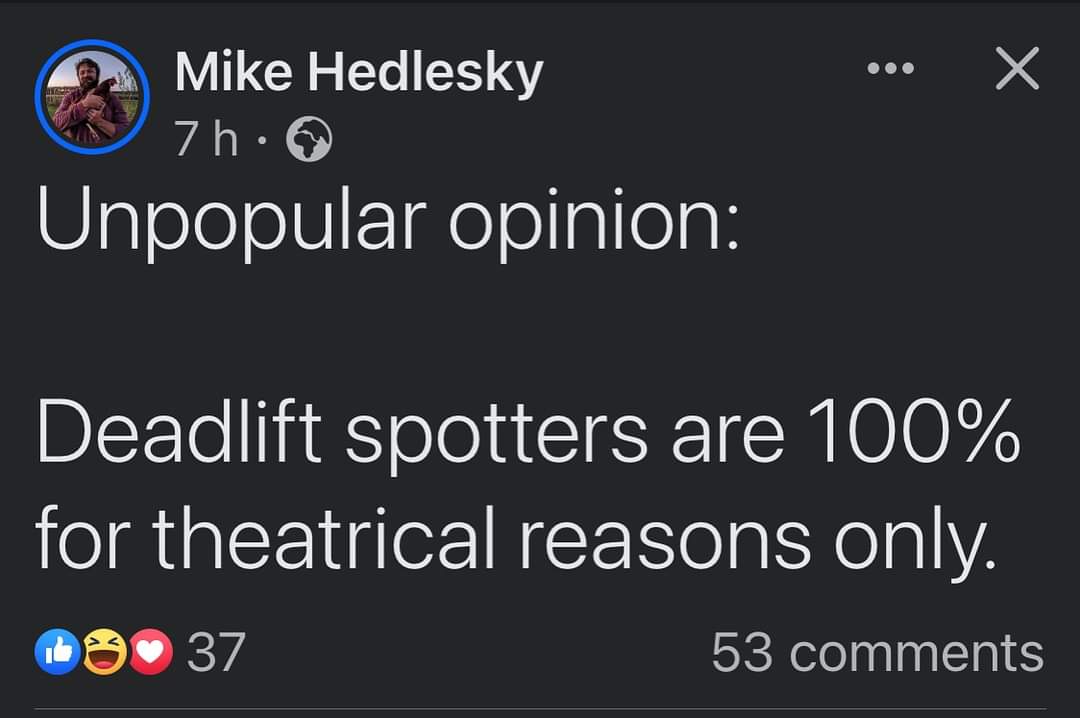The height and width of the screenshot is (718, 1080).
Task: Click the red heart Love reaction icon
Action: click(148, 653)
